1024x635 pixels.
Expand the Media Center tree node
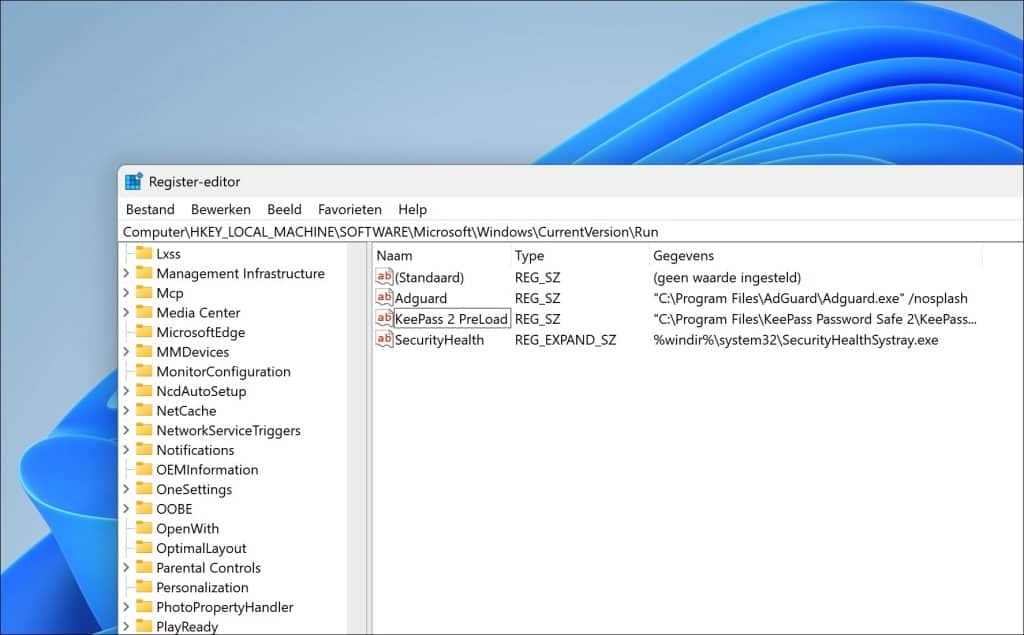click(x=124, y=312)
